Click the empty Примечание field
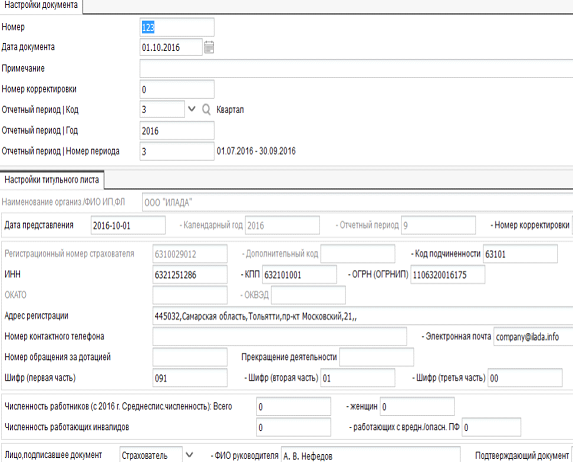573x463 pixels. 356,68
